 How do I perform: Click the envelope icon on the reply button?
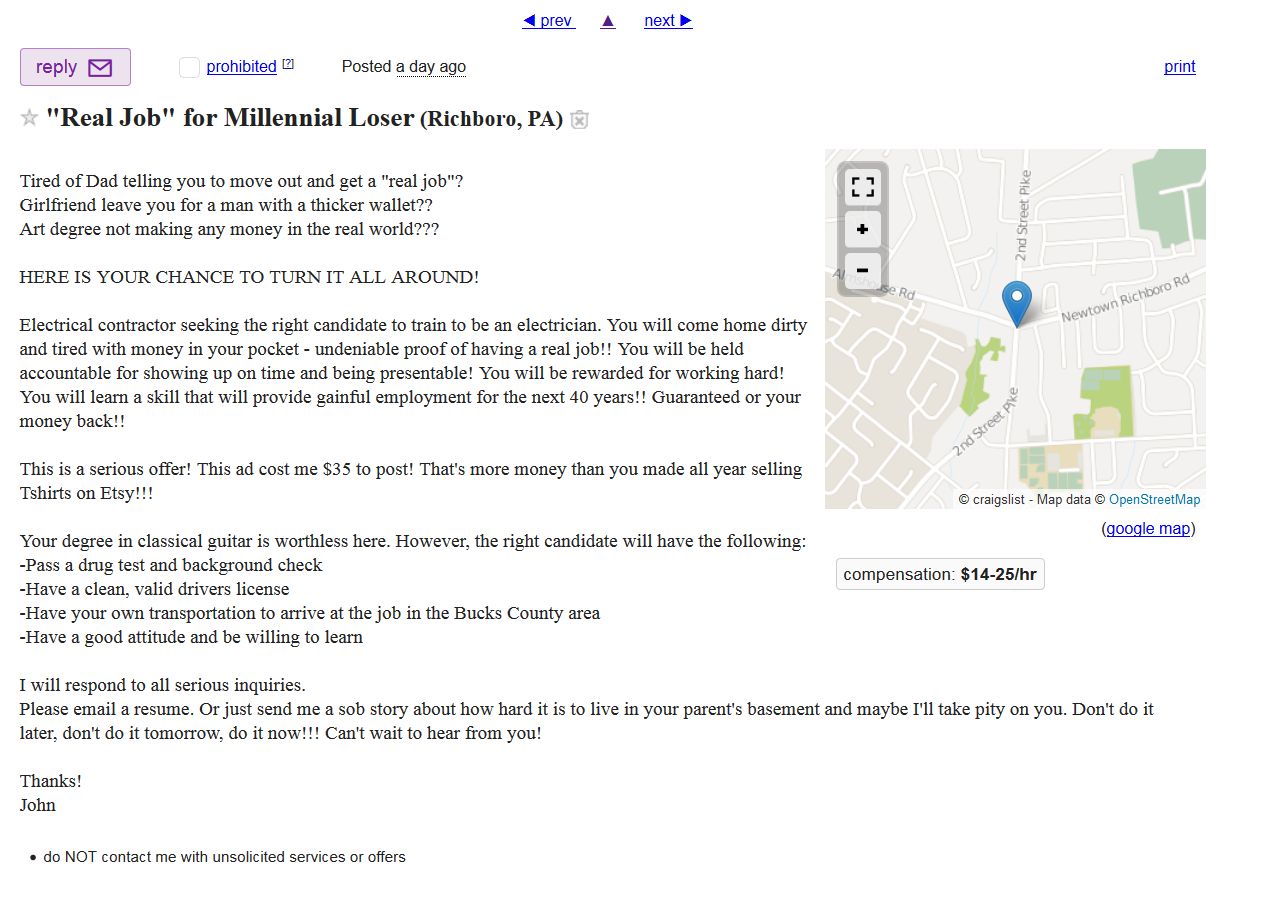(x=100, y=66)
